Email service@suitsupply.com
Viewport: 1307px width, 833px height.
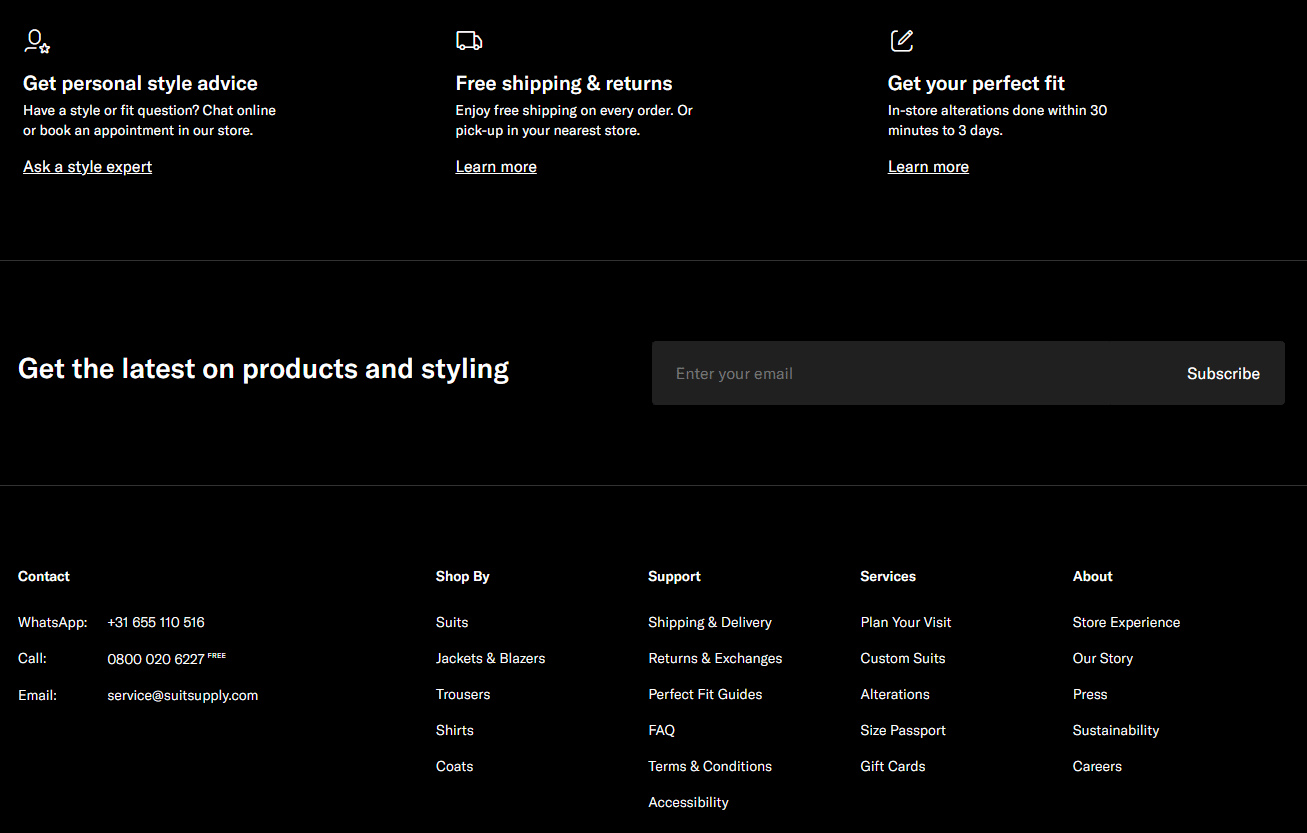183,695
